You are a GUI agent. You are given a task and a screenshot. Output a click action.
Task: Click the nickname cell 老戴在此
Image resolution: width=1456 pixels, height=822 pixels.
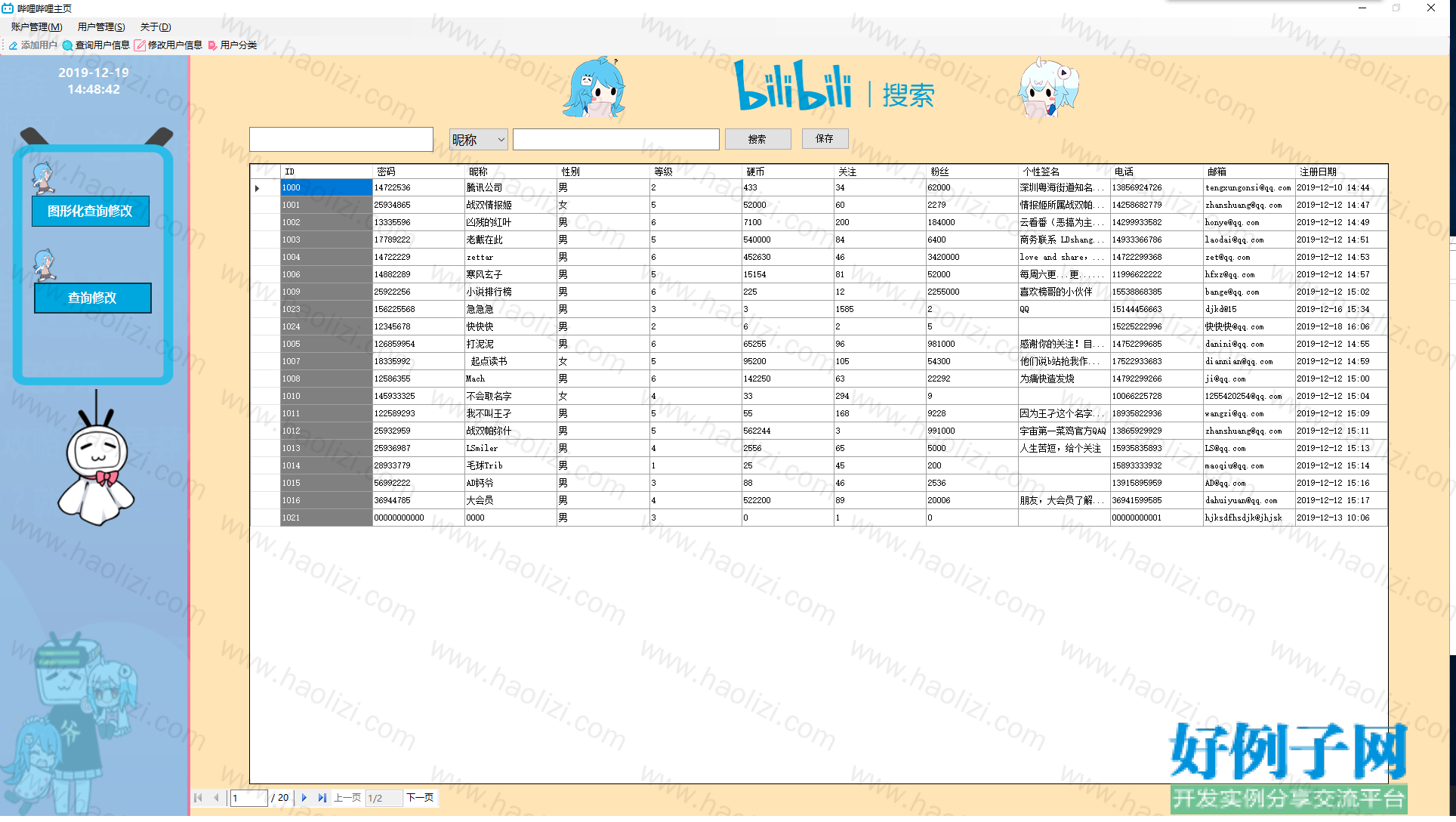pos(511,240)
